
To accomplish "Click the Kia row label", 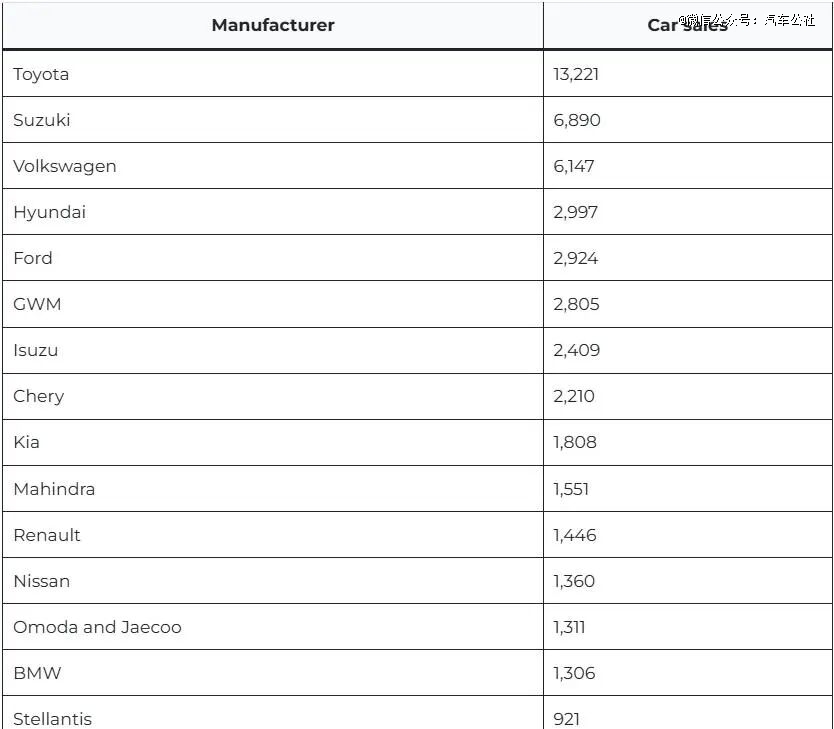I will pyautogui.click(x=27, y=442).
